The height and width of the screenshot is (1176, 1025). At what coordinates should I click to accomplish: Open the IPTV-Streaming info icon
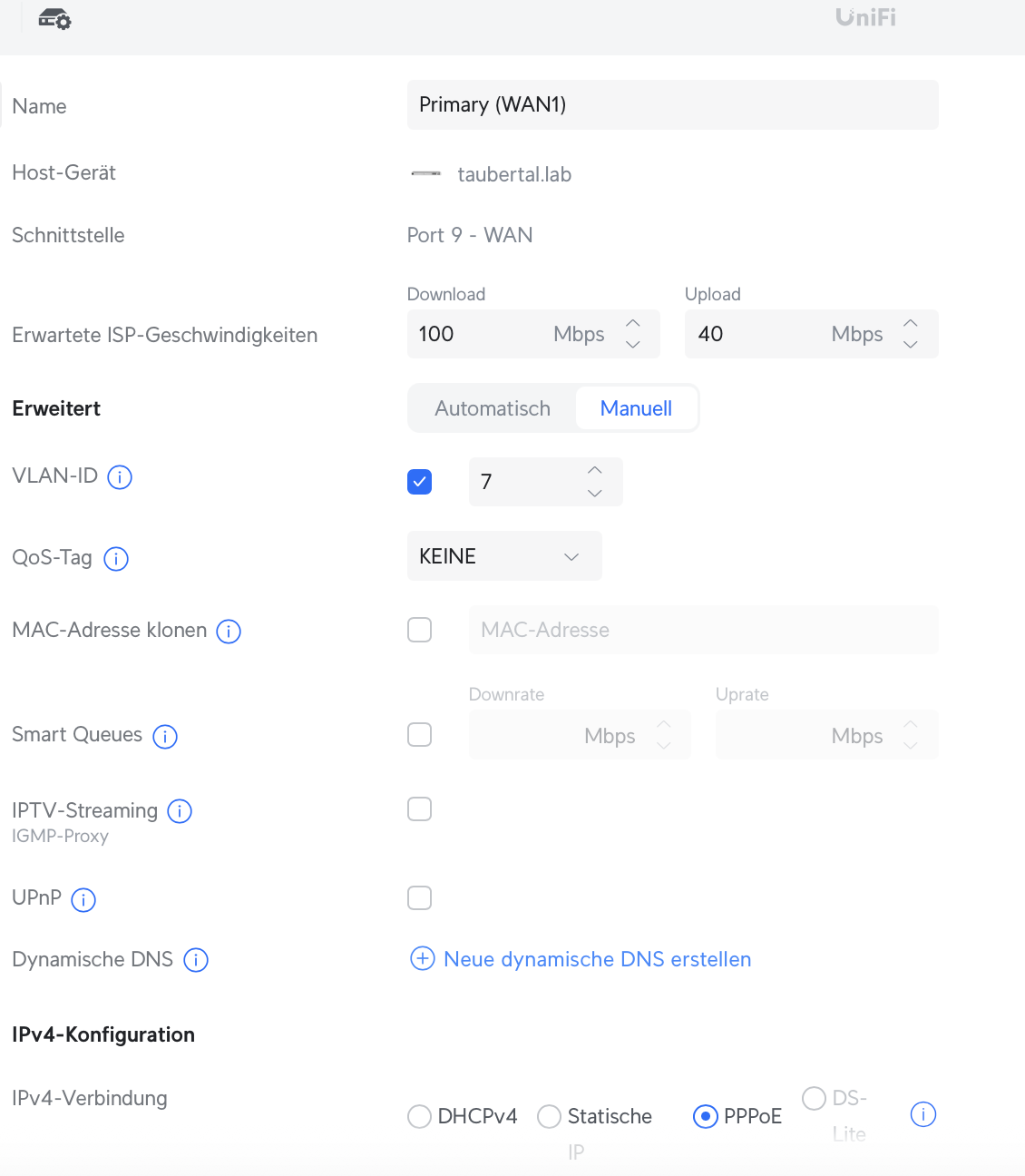click(x=180, y=811)
